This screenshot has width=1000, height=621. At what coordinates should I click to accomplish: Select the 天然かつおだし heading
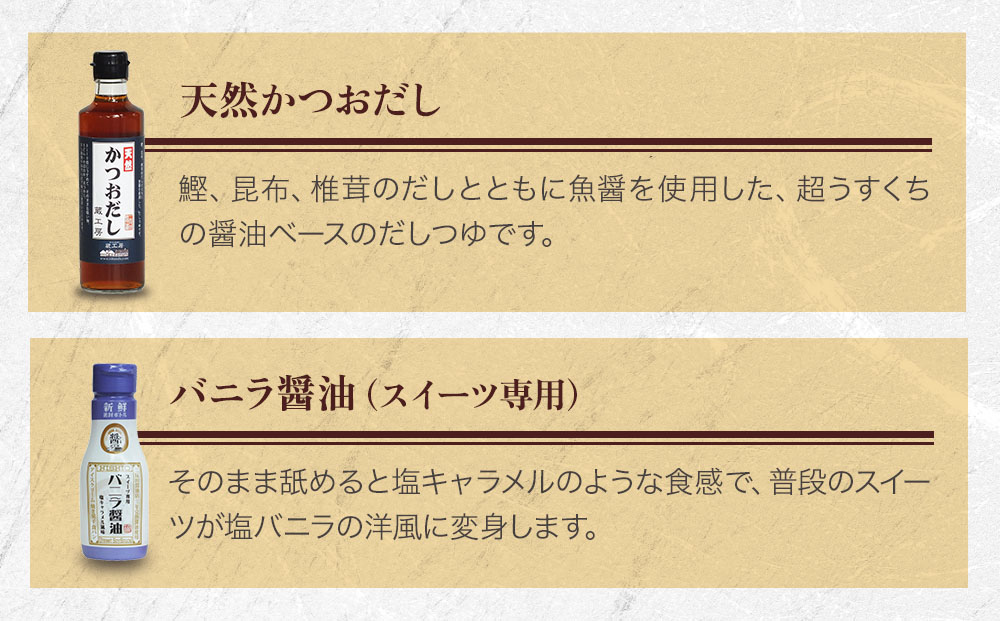tap(310, 103)
